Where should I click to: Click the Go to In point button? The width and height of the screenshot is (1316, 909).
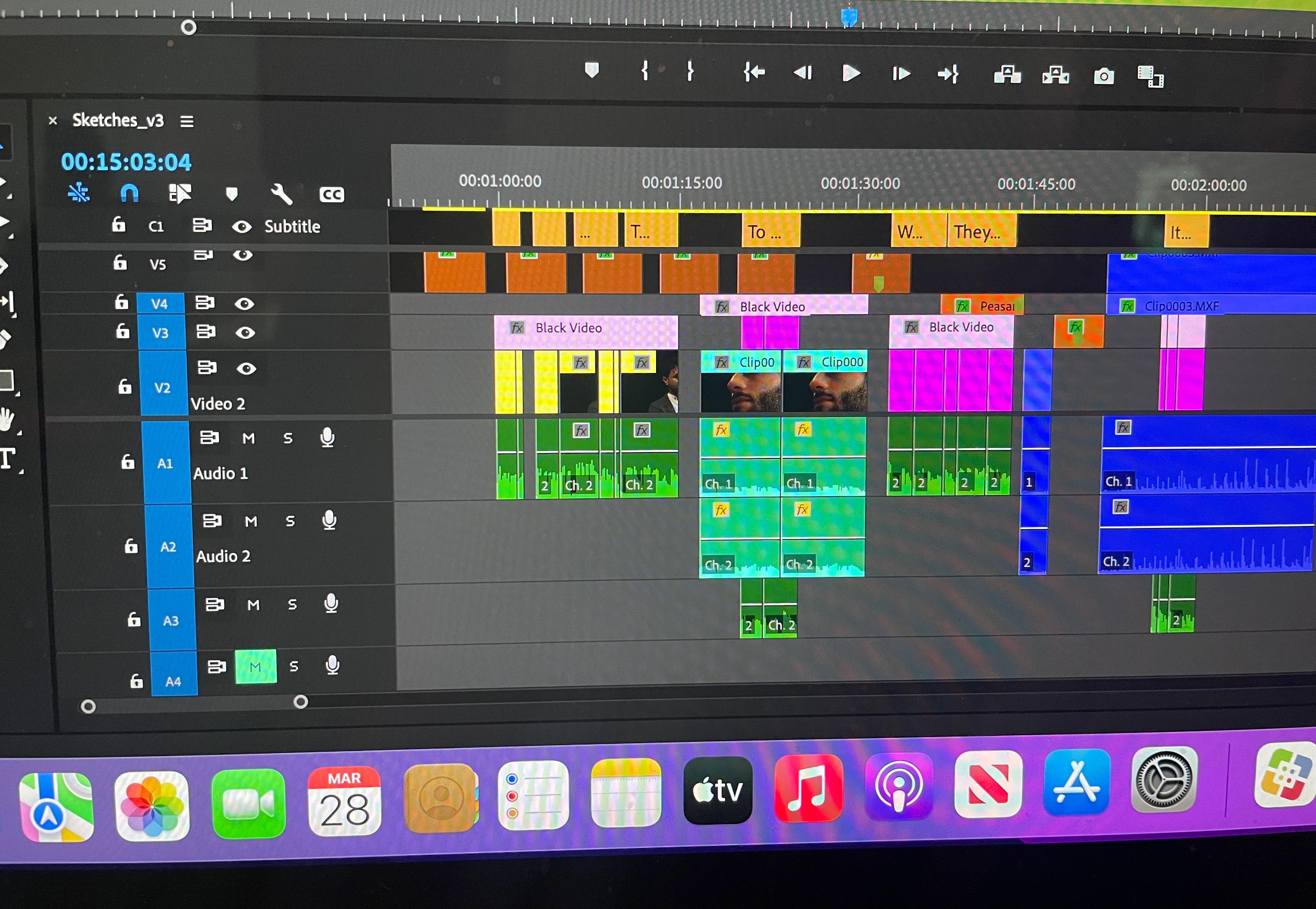click(754, 72)
